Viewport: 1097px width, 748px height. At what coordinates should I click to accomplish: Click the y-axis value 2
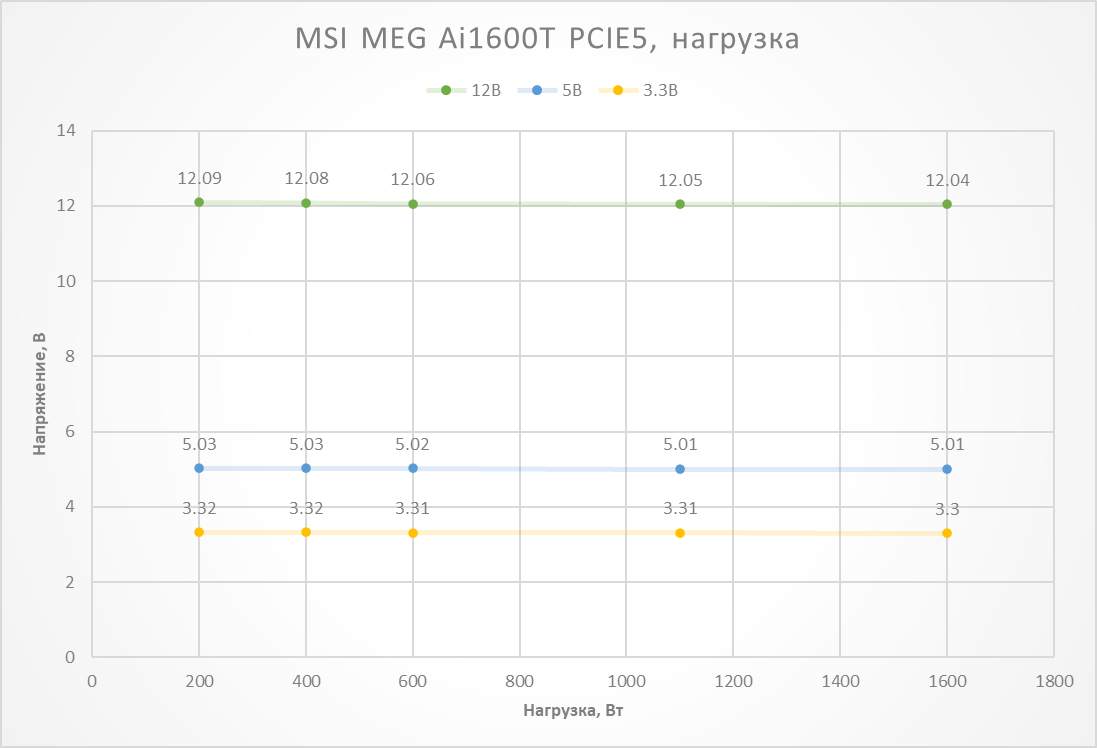tap(70, 582)
